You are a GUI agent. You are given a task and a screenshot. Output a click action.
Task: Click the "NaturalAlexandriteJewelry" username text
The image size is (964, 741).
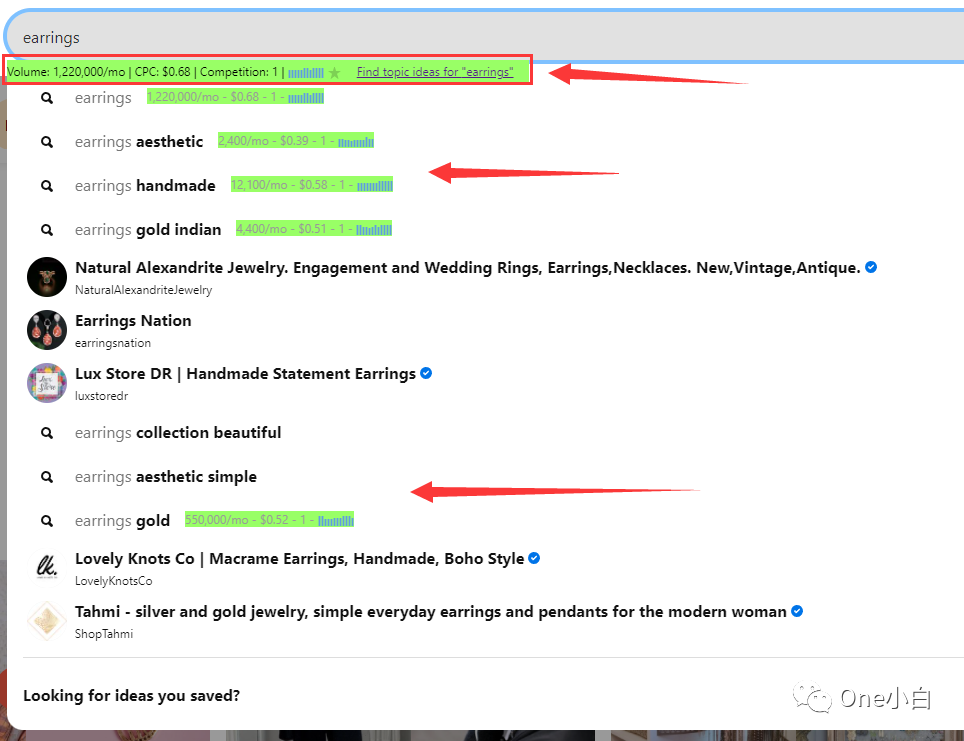coord(143,290)
